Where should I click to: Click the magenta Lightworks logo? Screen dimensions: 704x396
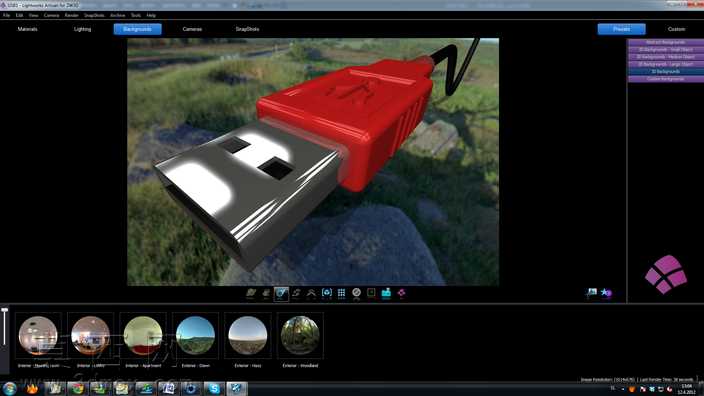click(x=666, y=274)
